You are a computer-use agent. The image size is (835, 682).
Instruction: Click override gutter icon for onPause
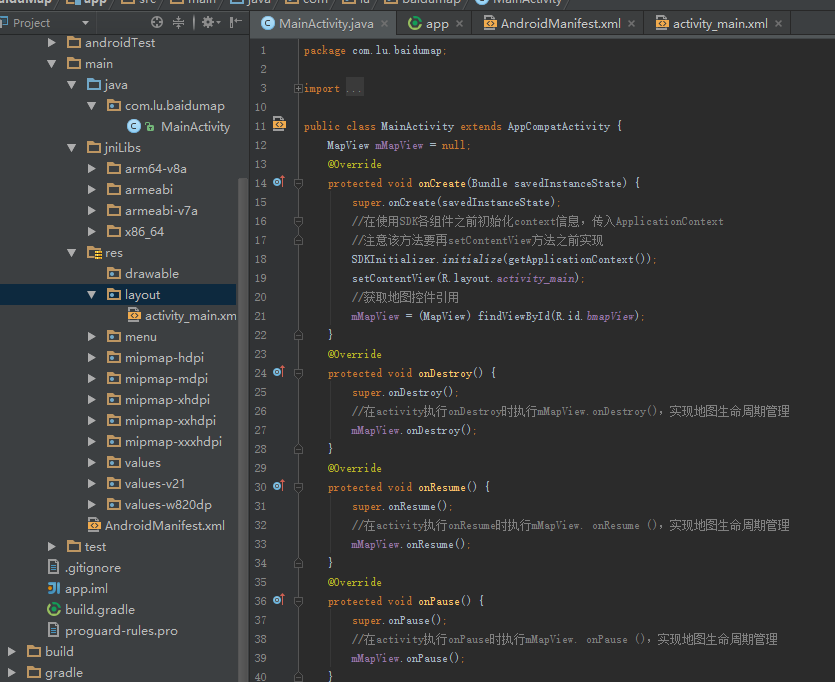pyautogui.click(x=279, y=599)
